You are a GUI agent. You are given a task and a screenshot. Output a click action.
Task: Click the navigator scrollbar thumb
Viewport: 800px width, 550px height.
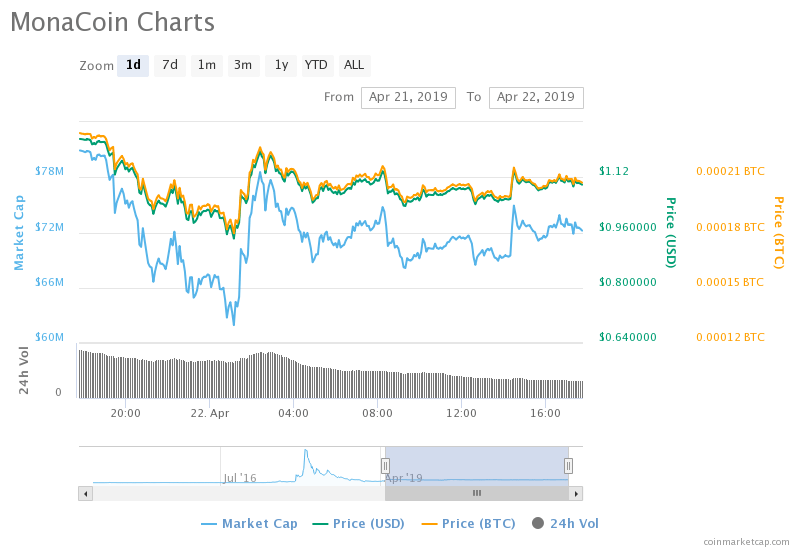tap(477, 493)
